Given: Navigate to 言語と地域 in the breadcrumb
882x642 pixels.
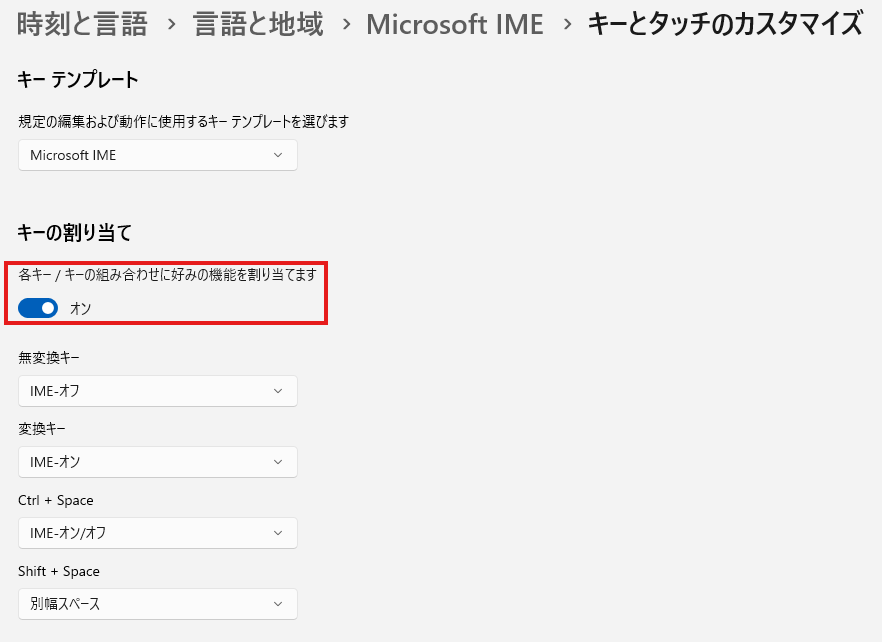Looking at the screenshot, I should pos(258,25).
